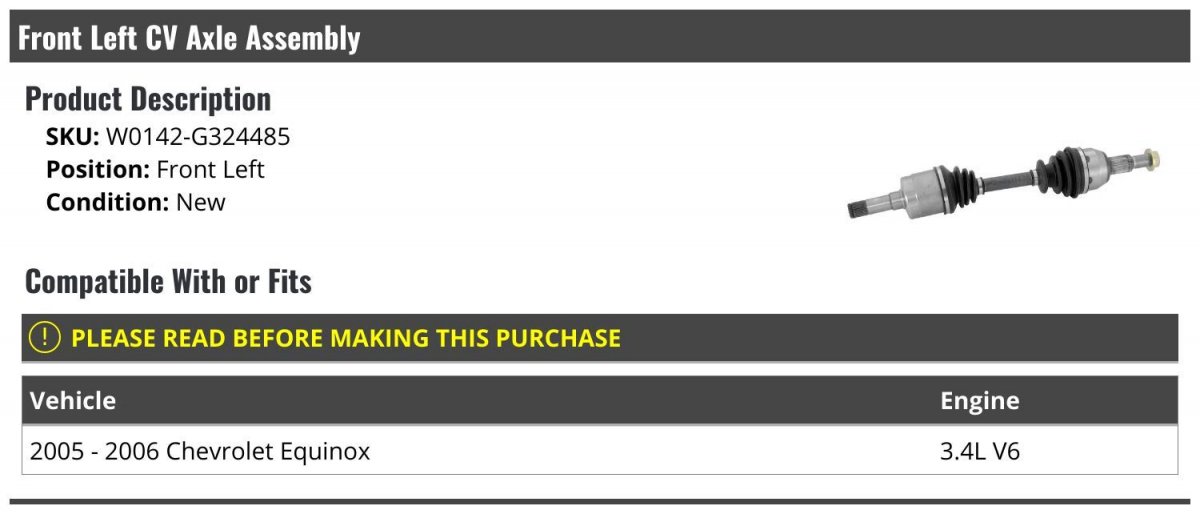Viewport: 1200px width, 514px height.
Task: Click the Front Left CV Axle Assembly title
Action: [189, 38]
